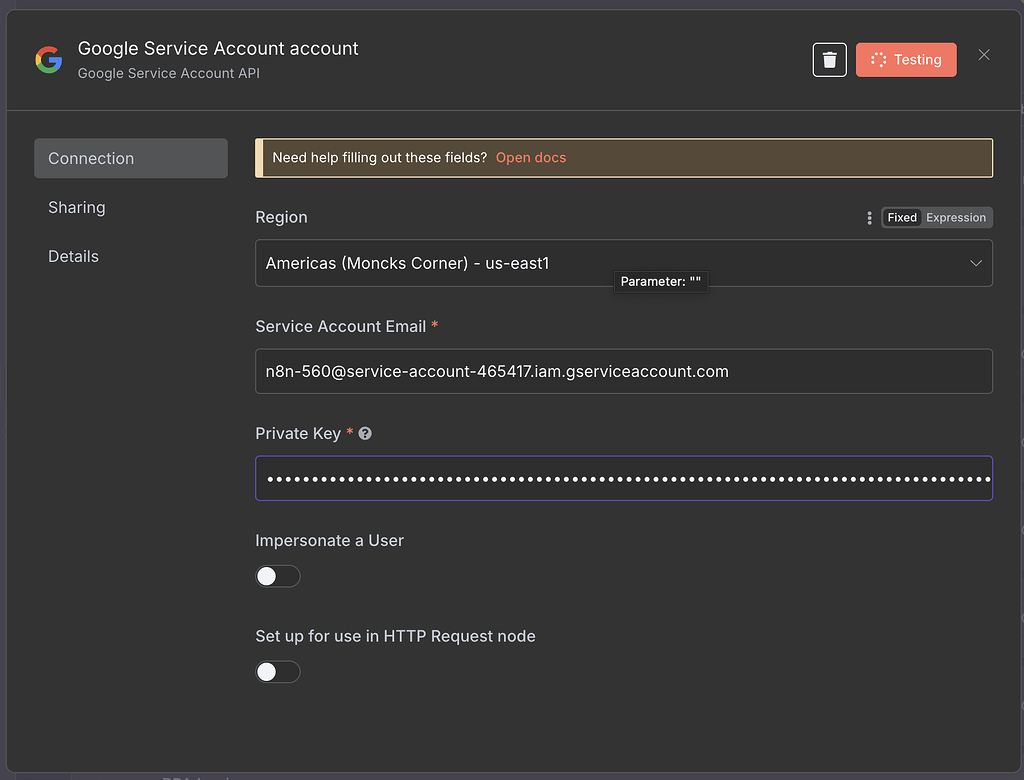Click the Testing button
Viewport: 1024px width, 780px height.
[906, 59]
